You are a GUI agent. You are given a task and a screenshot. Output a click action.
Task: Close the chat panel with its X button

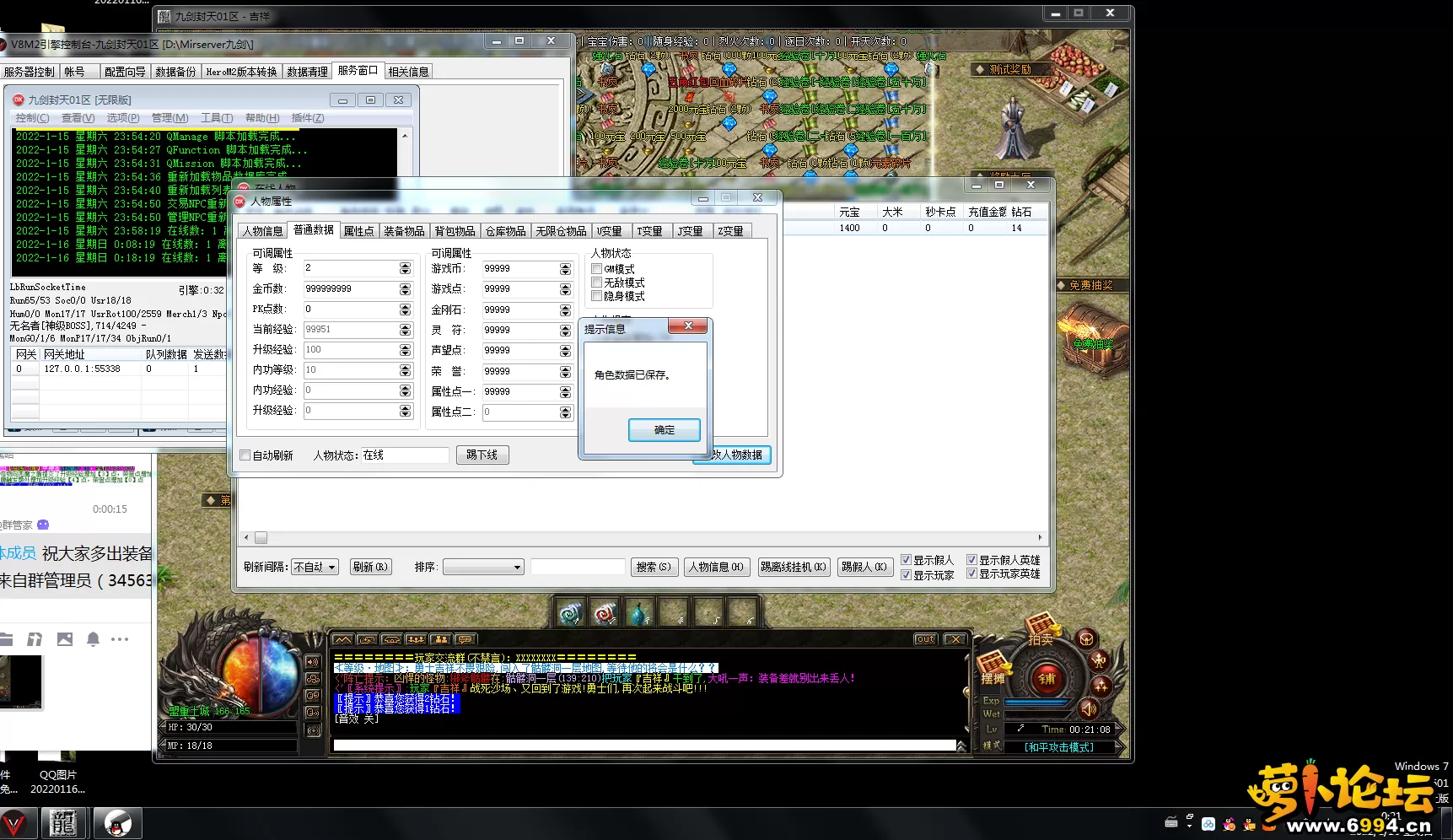[x=955, y=639]
